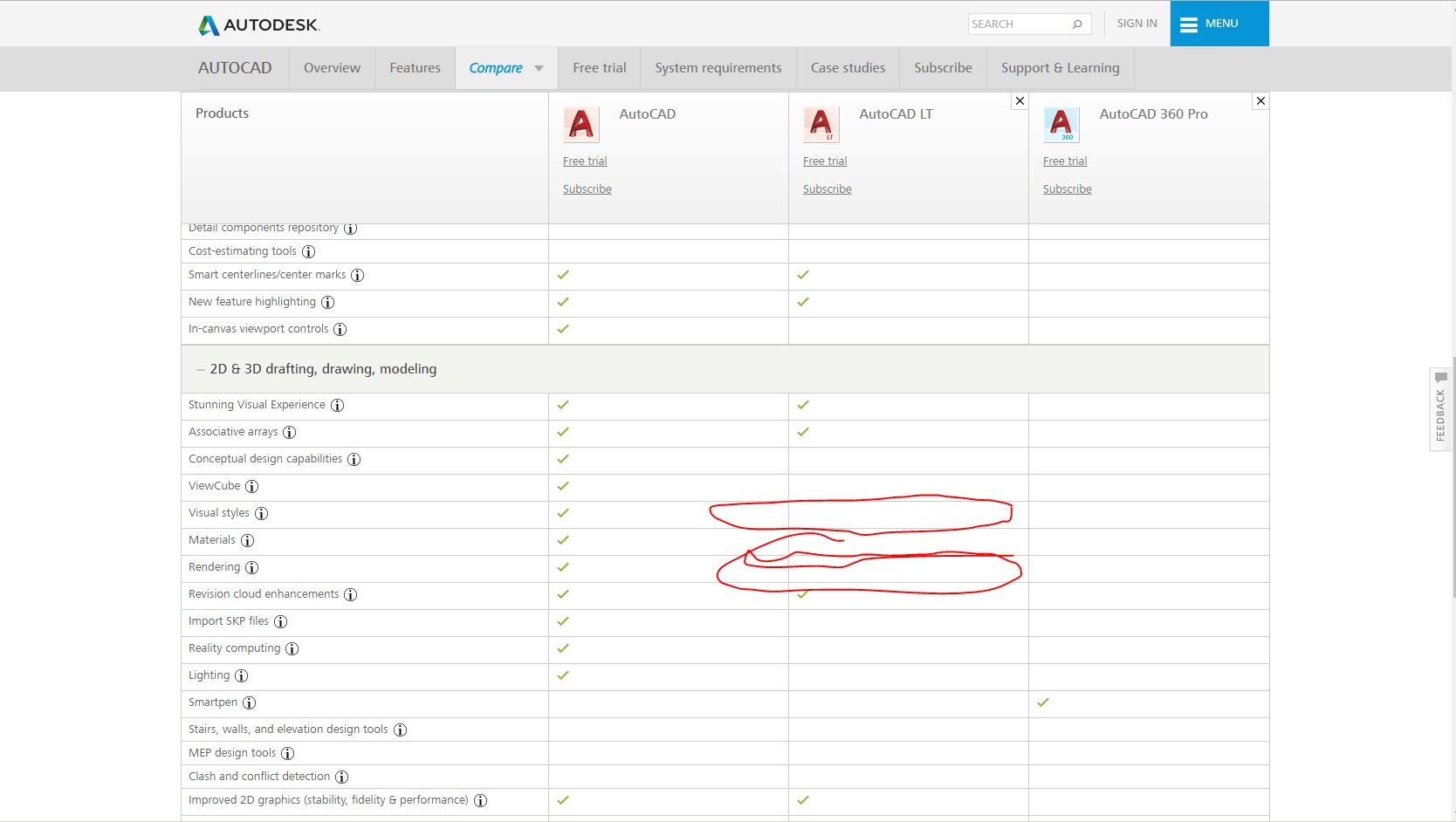Click the "Import SKP files" row label
The image size is (1456, 822).
point(229,621)
